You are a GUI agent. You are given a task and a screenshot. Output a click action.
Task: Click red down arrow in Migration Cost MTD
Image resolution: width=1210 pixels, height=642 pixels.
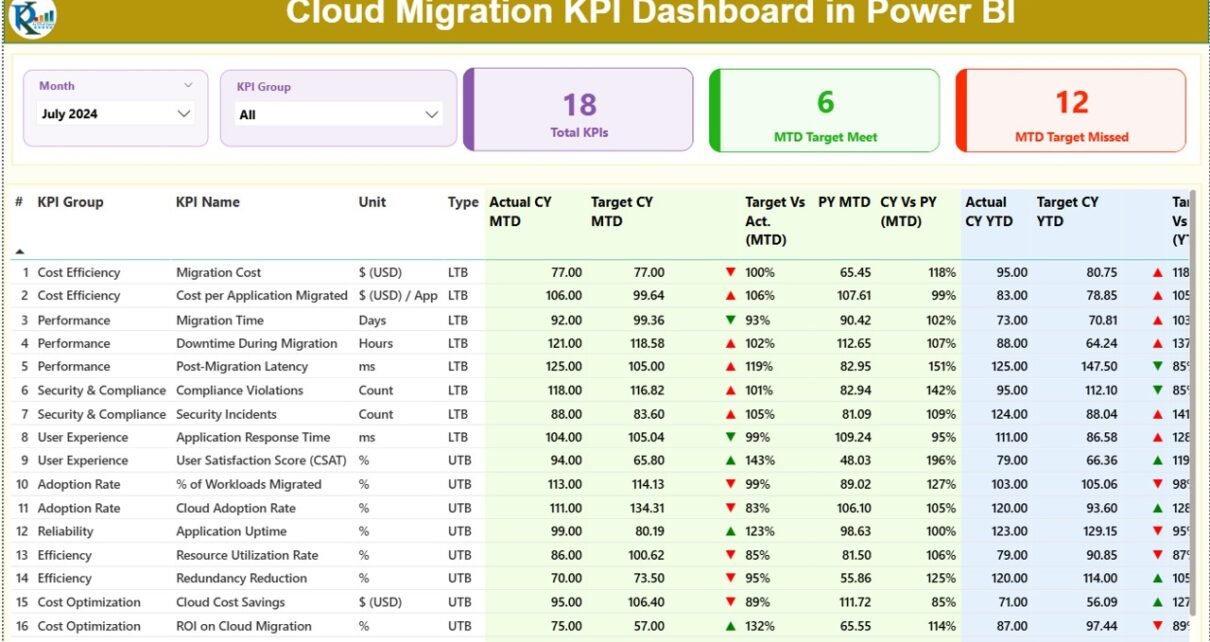point(731,272)
